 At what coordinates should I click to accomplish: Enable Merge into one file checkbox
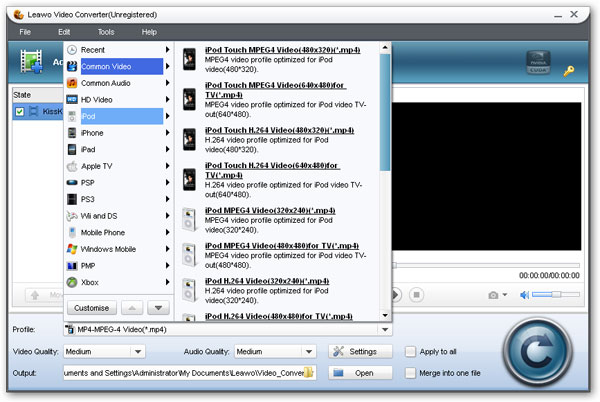[x=410, y=373]
